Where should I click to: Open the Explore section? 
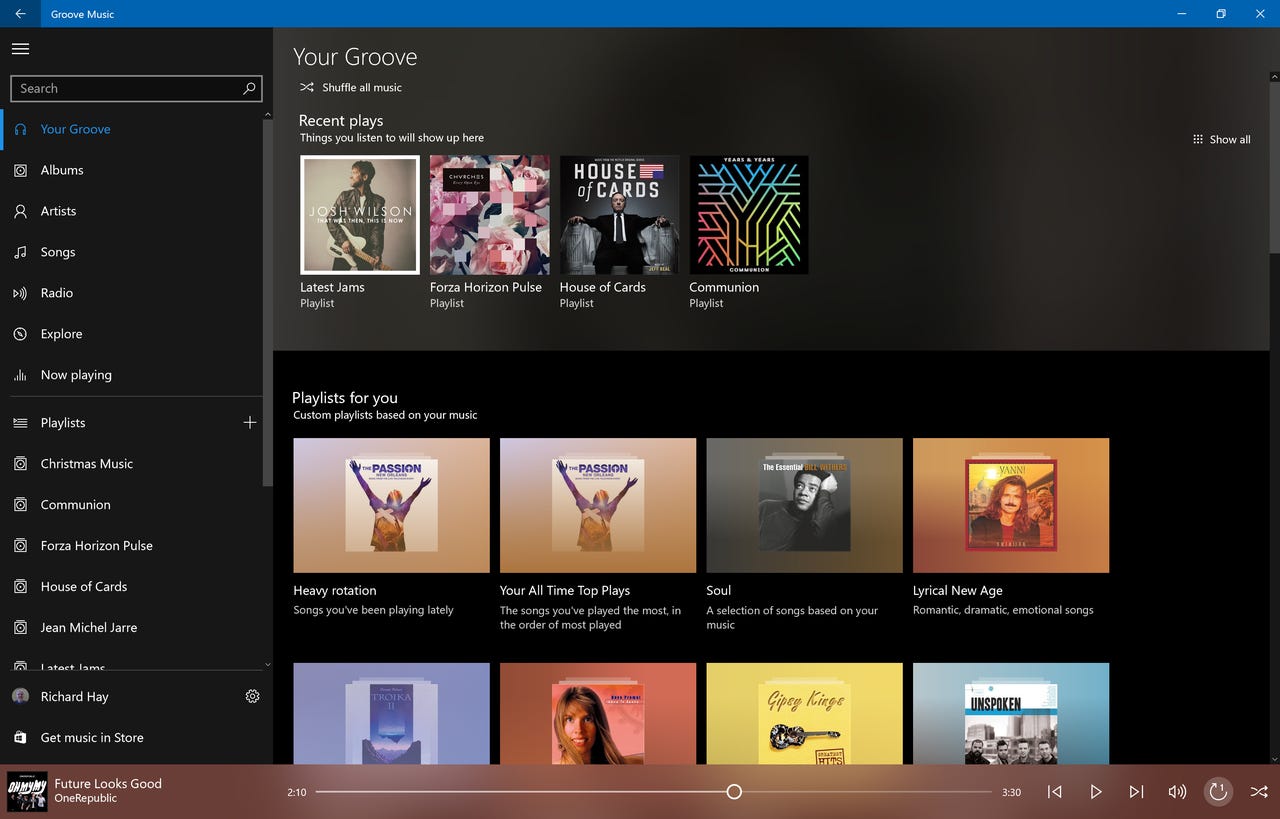point(61,333)
